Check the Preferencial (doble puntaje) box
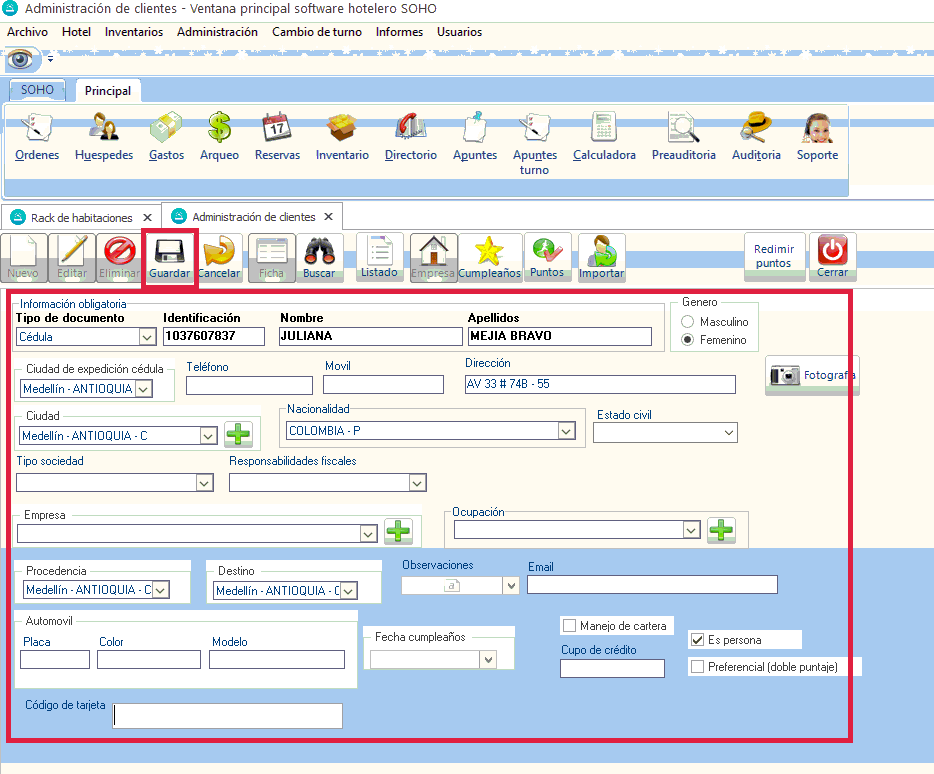 click(x=698, y=667)
